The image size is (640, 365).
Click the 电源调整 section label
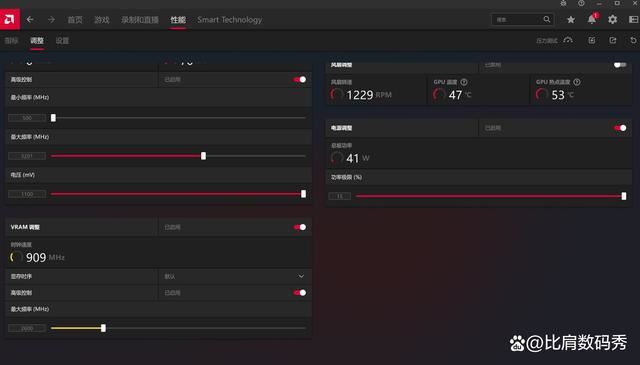coord(341,128)
